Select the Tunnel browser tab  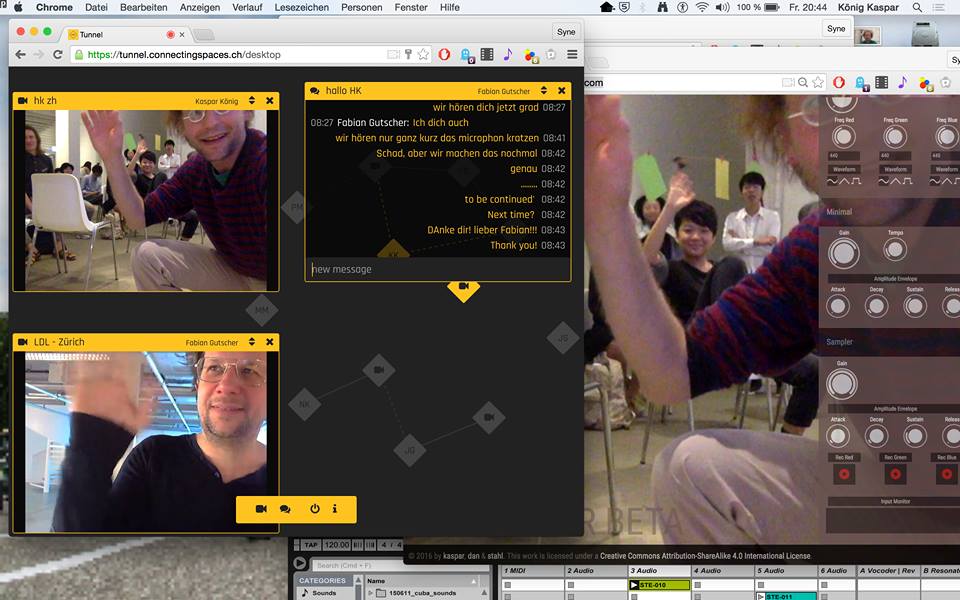126,34
